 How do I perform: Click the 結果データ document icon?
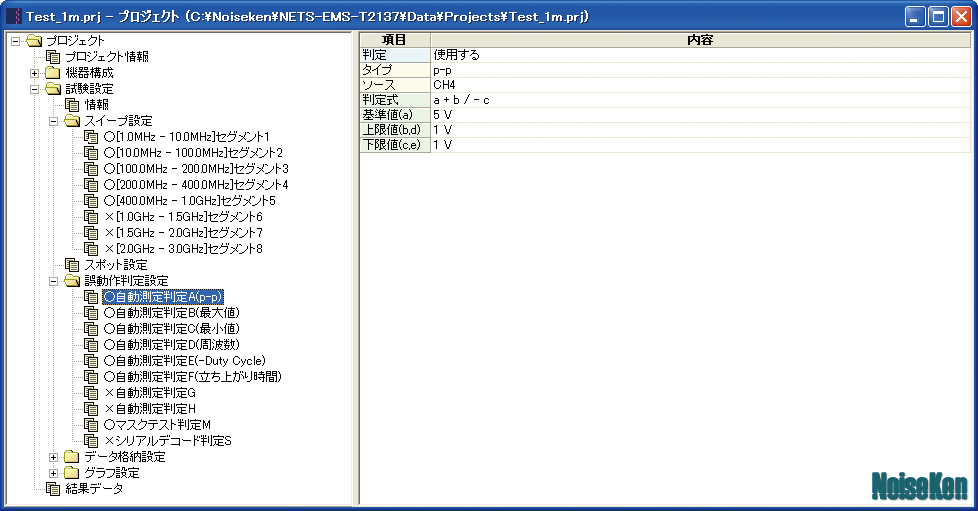53,489
